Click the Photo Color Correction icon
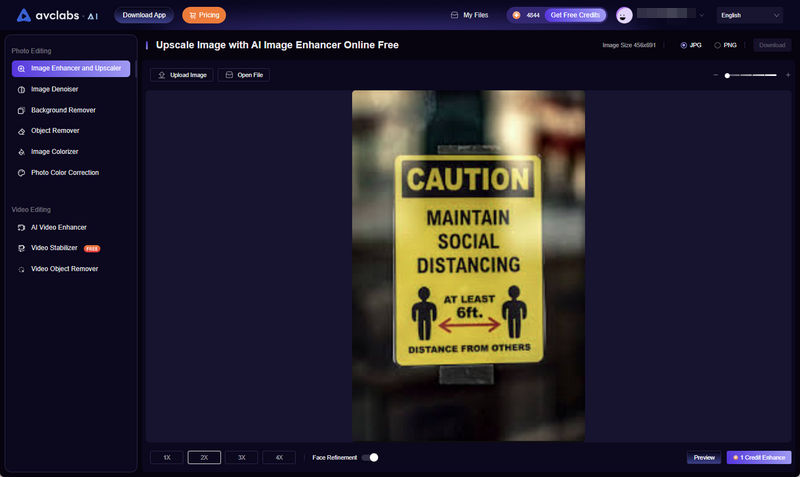This screenshot has width=800, height=477. point(22,173)
